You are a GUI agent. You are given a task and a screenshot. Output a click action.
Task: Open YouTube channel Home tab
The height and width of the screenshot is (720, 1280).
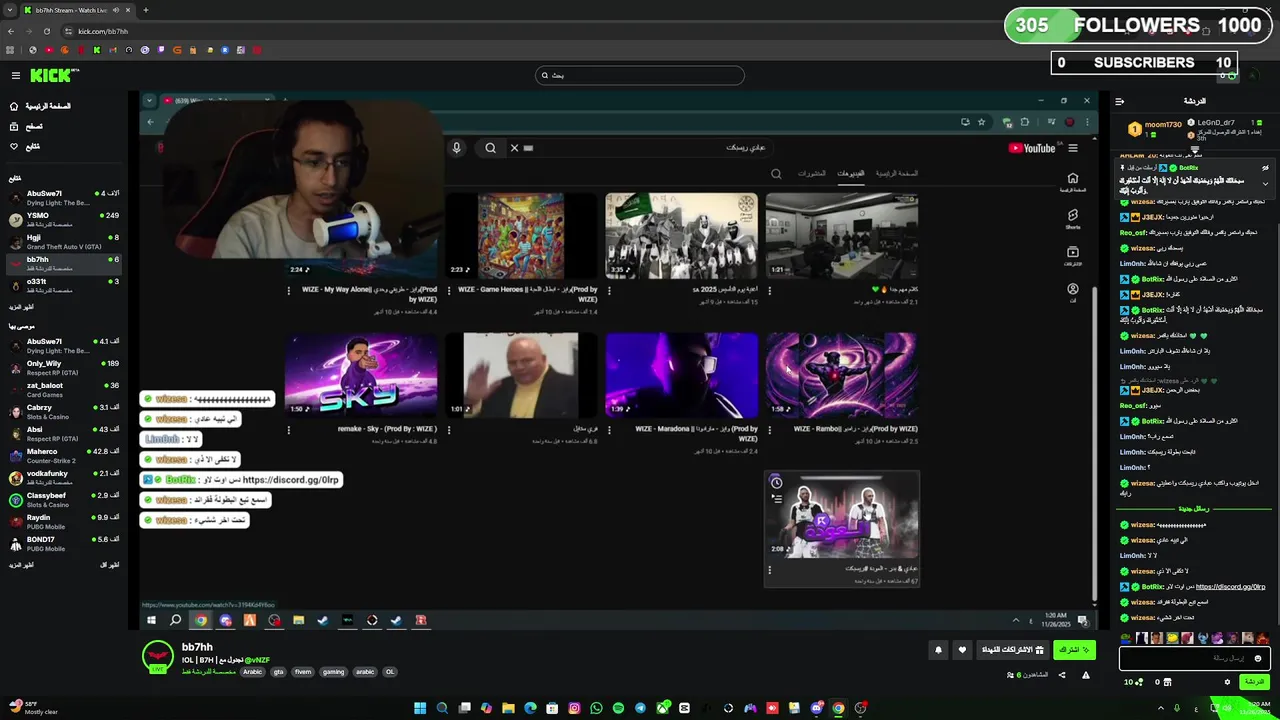coord(897,174)
